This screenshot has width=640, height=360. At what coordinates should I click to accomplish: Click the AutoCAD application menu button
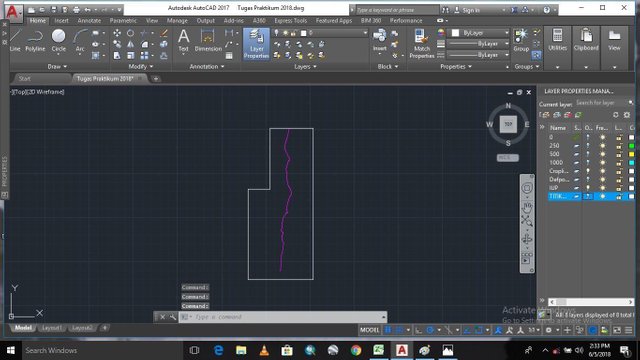pos(13,12)
